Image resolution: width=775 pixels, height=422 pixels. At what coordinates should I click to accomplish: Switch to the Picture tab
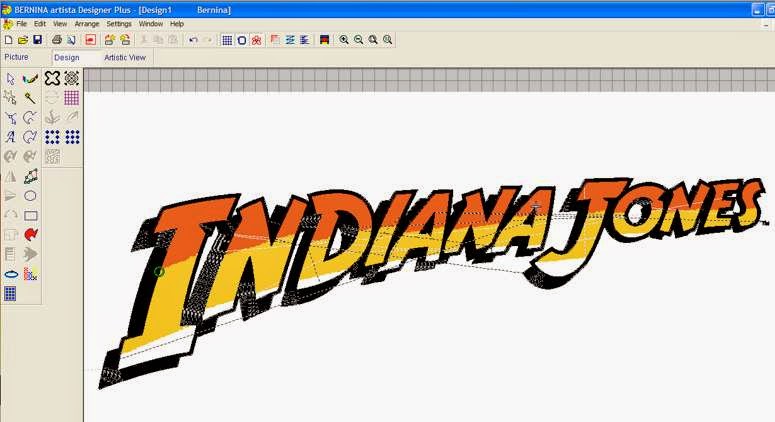click(x=16, y=57)
